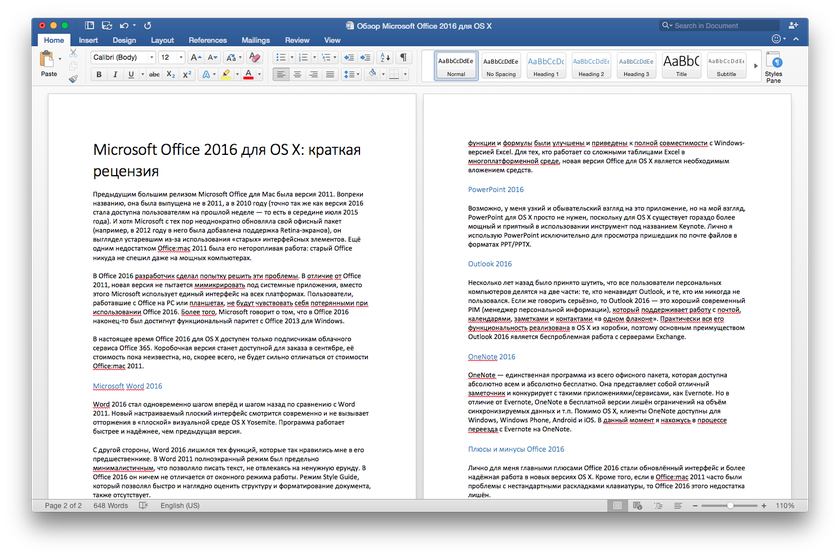
Task: Go to the Mailings tab
Action: pos(256,40)
